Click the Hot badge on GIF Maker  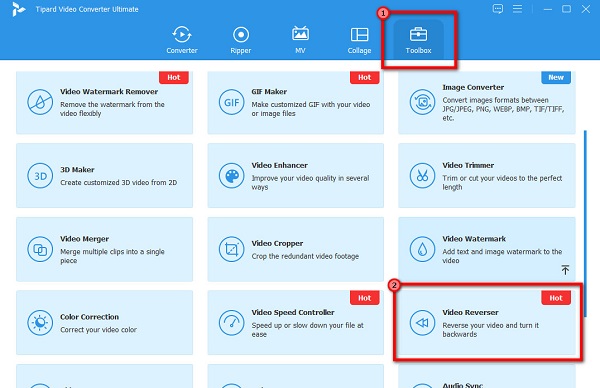coord(365,77)
